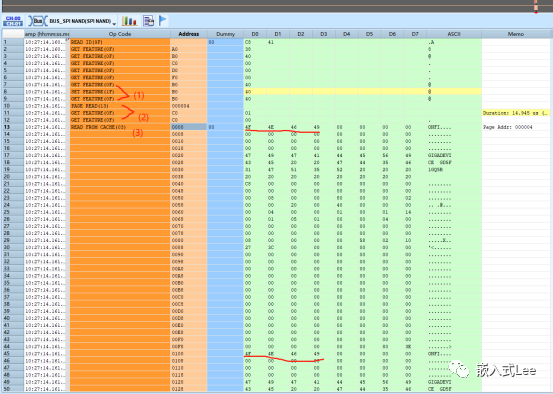The image size is (553, 394).
Task: Select the Address column header
Action: click(x=189, y=34)
